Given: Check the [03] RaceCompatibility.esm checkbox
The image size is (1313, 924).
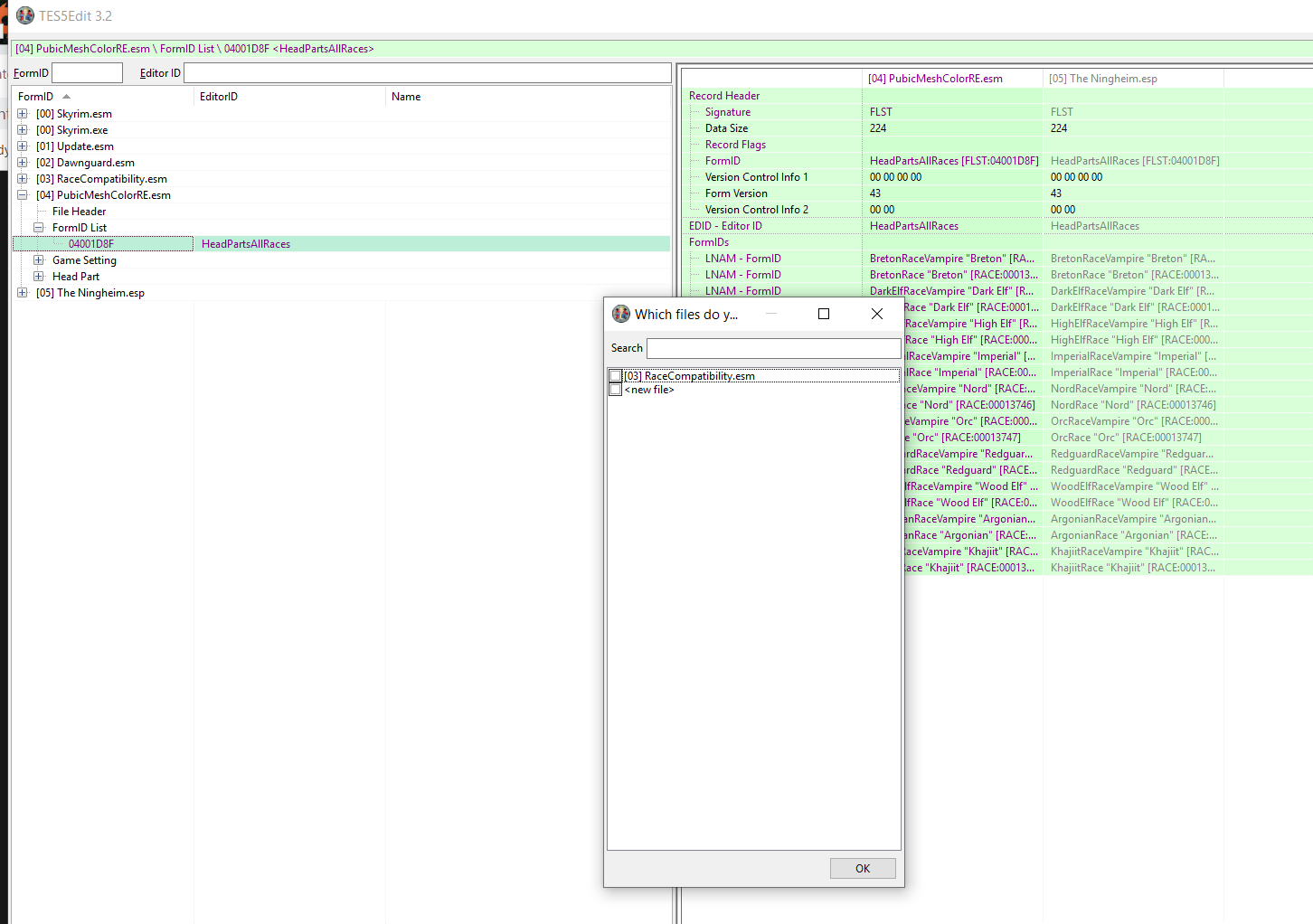Looking at the screenshot, I should [616, 376].
